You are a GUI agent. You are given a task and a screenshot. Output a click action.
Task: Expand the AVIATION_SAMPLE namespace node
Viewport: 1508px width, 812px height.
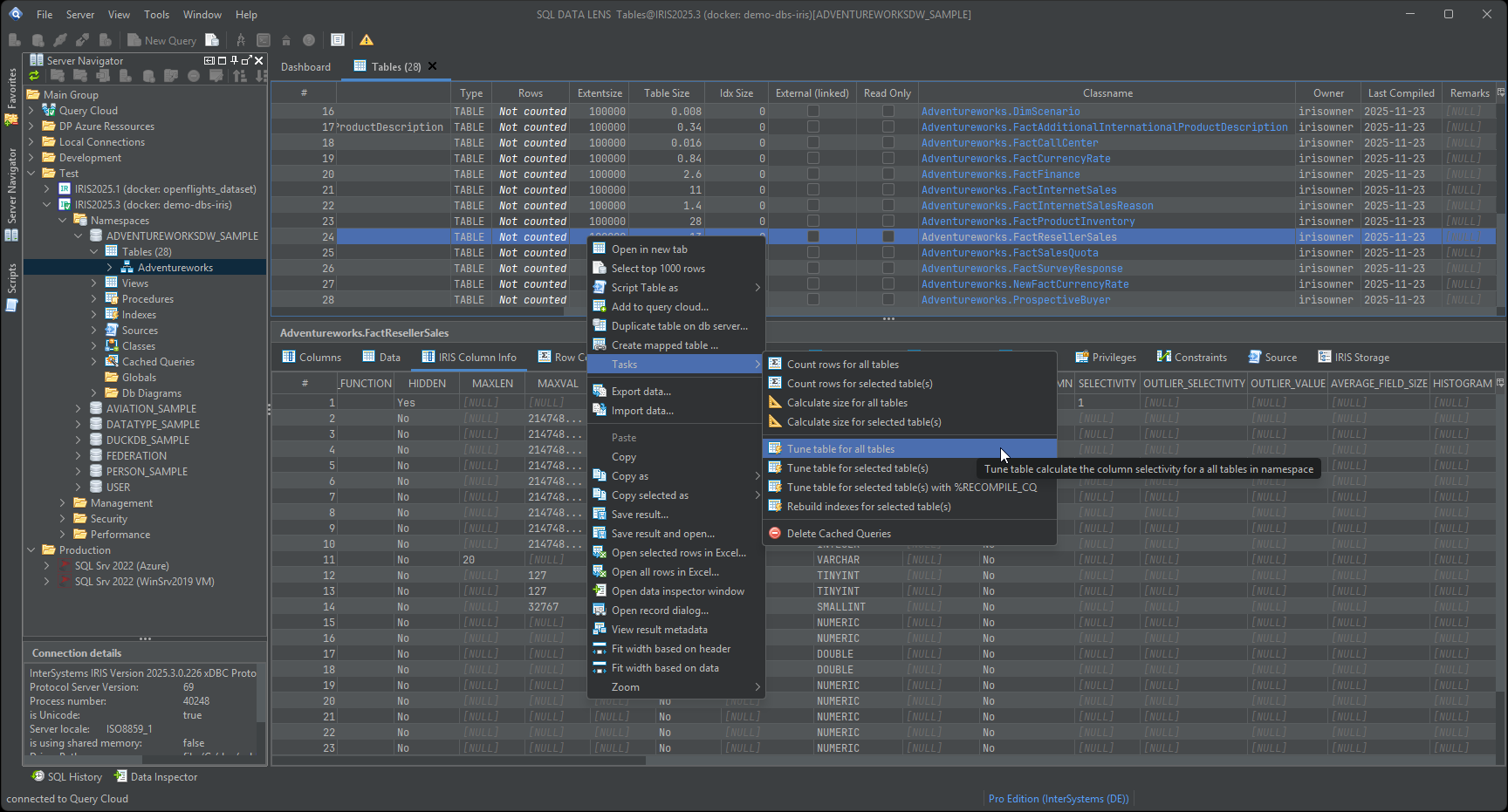coord(79,409)
